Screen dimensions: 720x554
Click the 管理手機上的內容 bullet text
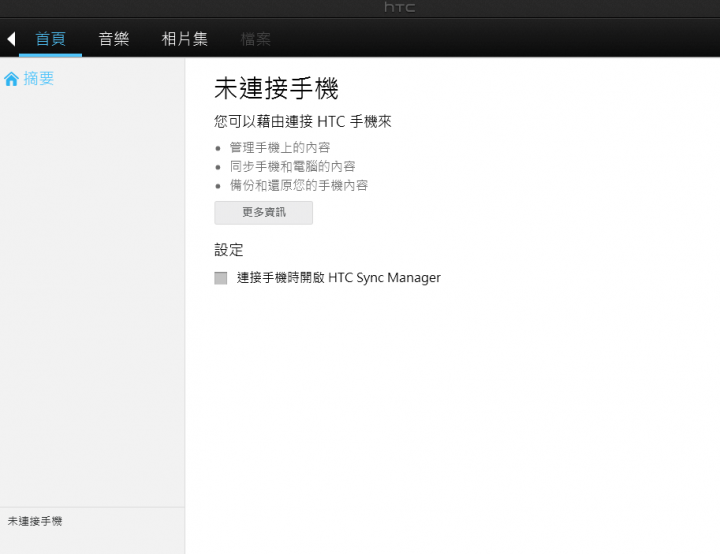click(280, 147)
